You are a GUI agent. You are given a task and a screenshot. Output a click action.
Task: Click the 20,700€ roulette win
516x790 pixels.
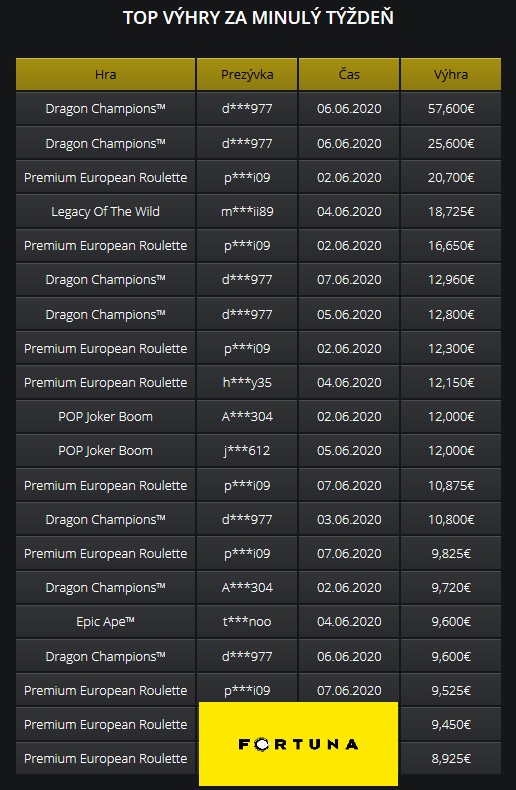(451, 177)
